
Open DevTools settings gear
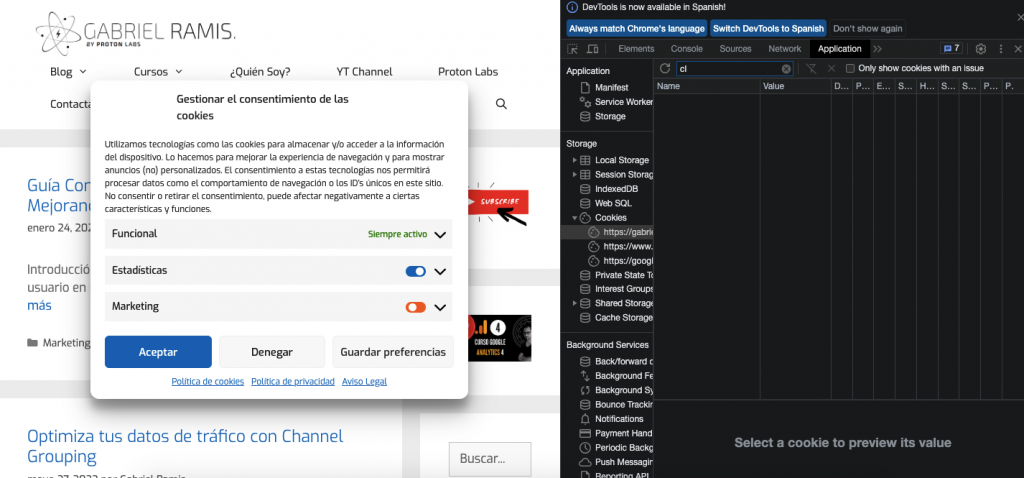point(980,49)
